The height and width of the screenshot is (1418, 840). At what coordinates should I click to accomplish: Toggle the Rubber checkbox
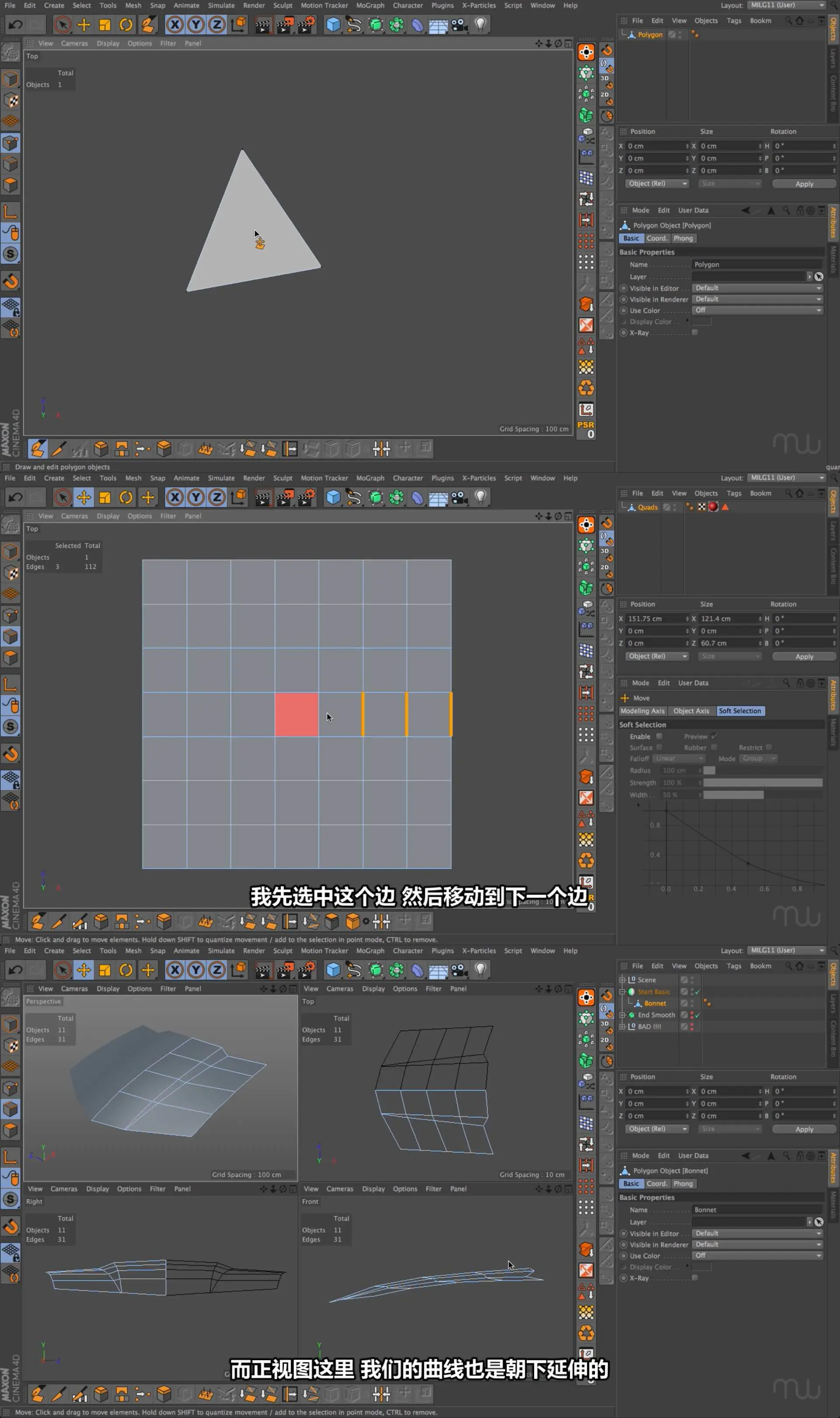pos(714,747)
